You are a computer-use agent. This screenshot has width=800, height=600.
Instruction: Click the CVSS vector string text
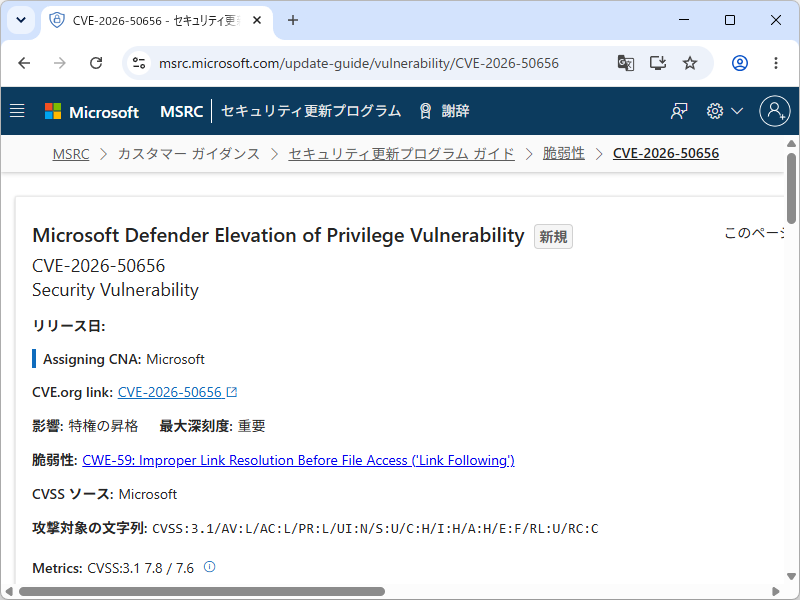point(376,529)
